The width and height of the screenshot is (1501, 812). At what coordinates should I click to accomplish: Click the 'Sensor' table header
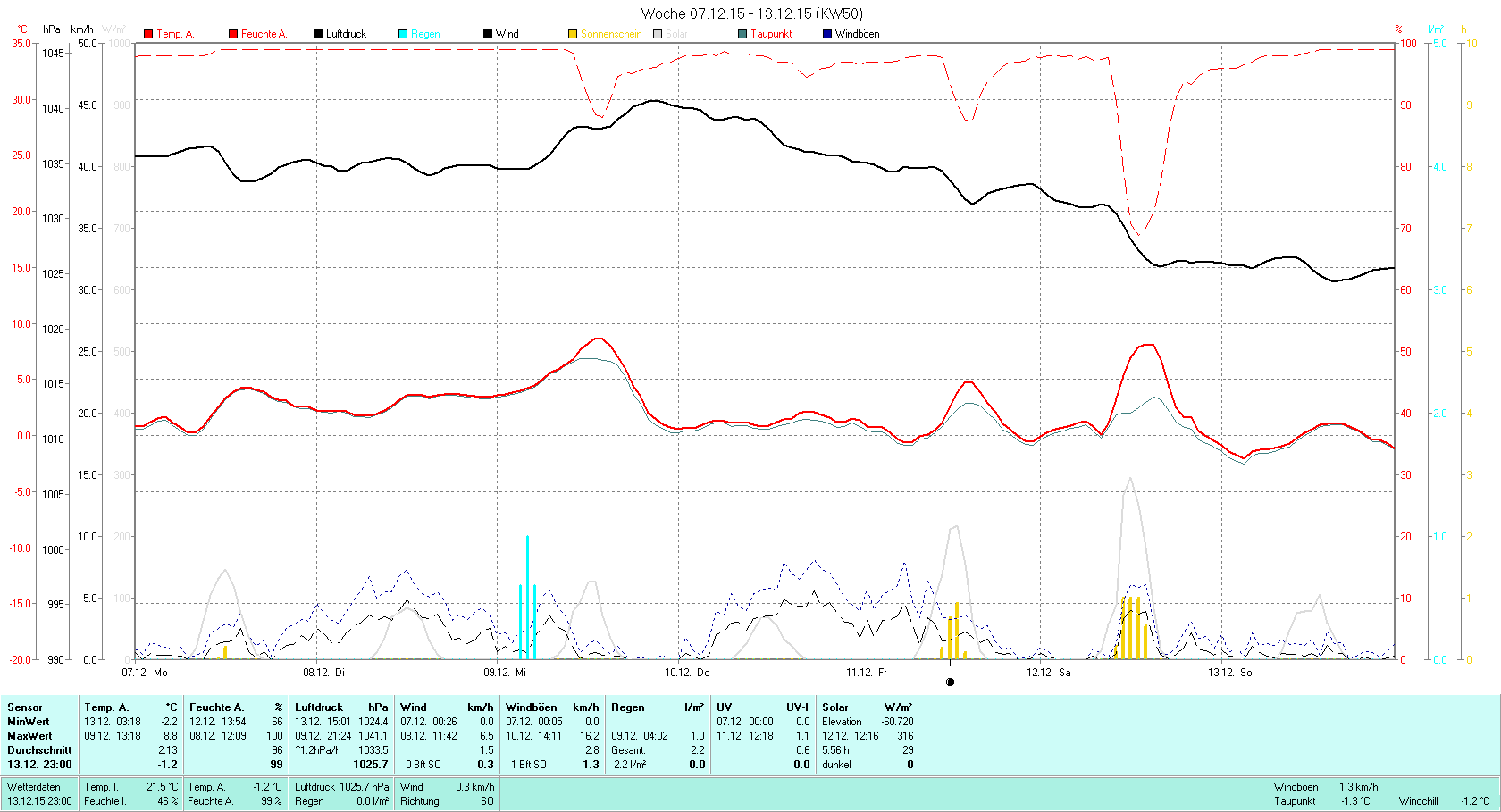point(25,707)
